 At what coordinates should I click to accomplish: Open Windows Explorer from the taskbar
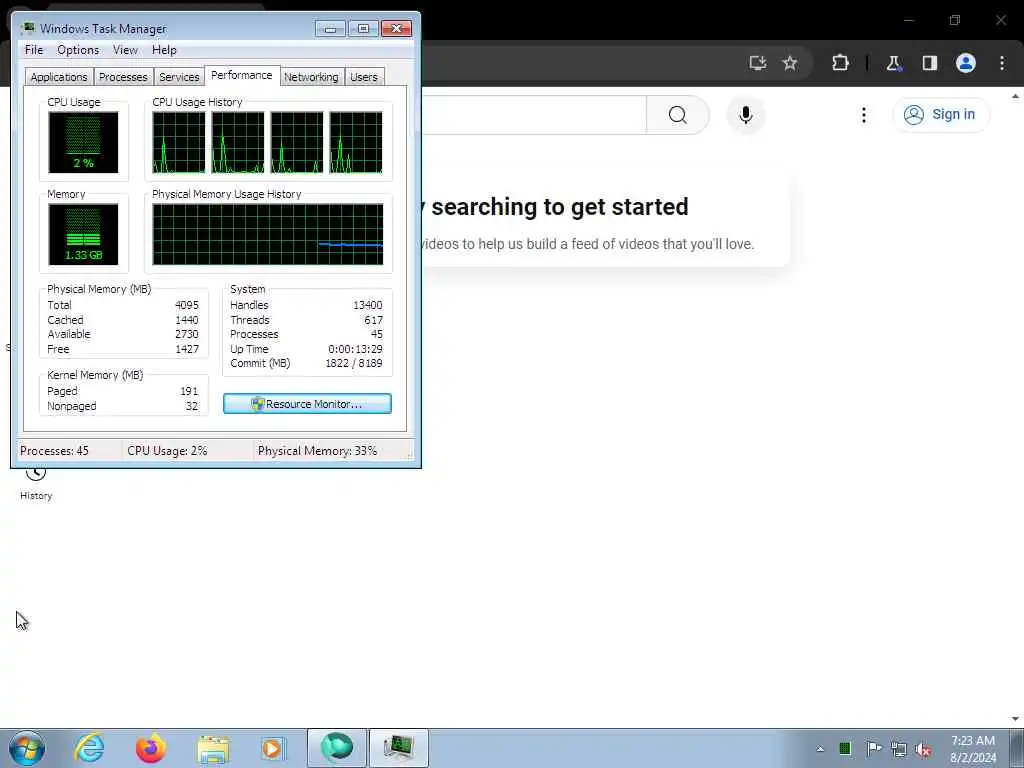point(213,748)
